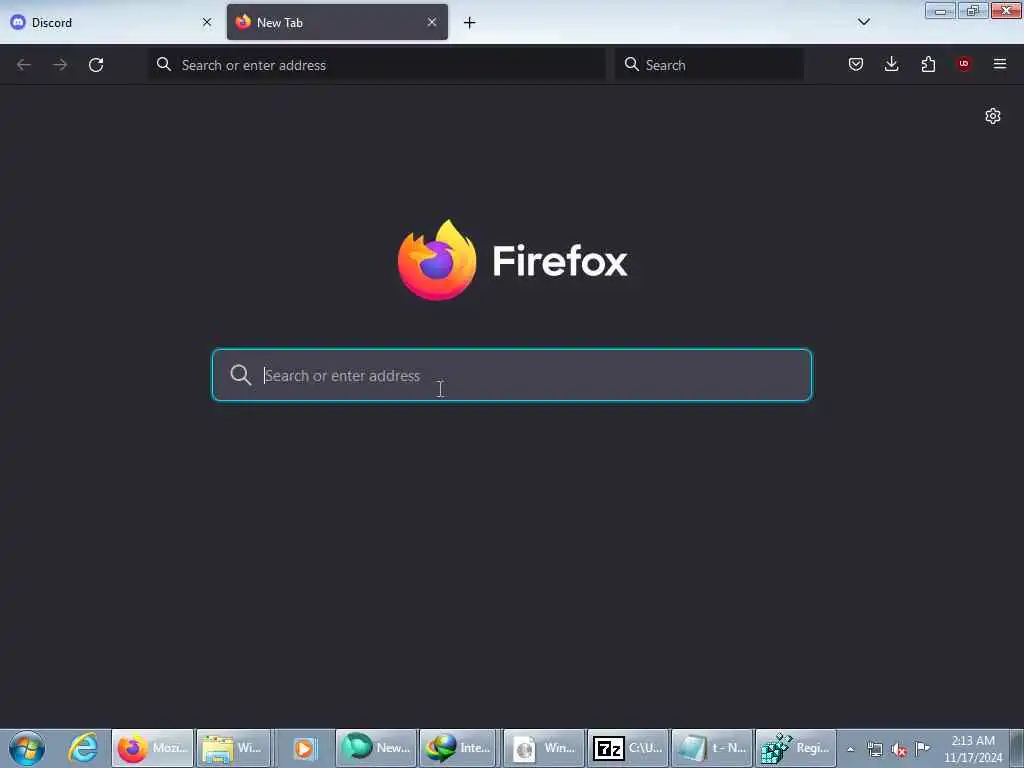Open the Action Center flag icon
The height and width of the screenshot is (768, 1024).
[922, 748]
